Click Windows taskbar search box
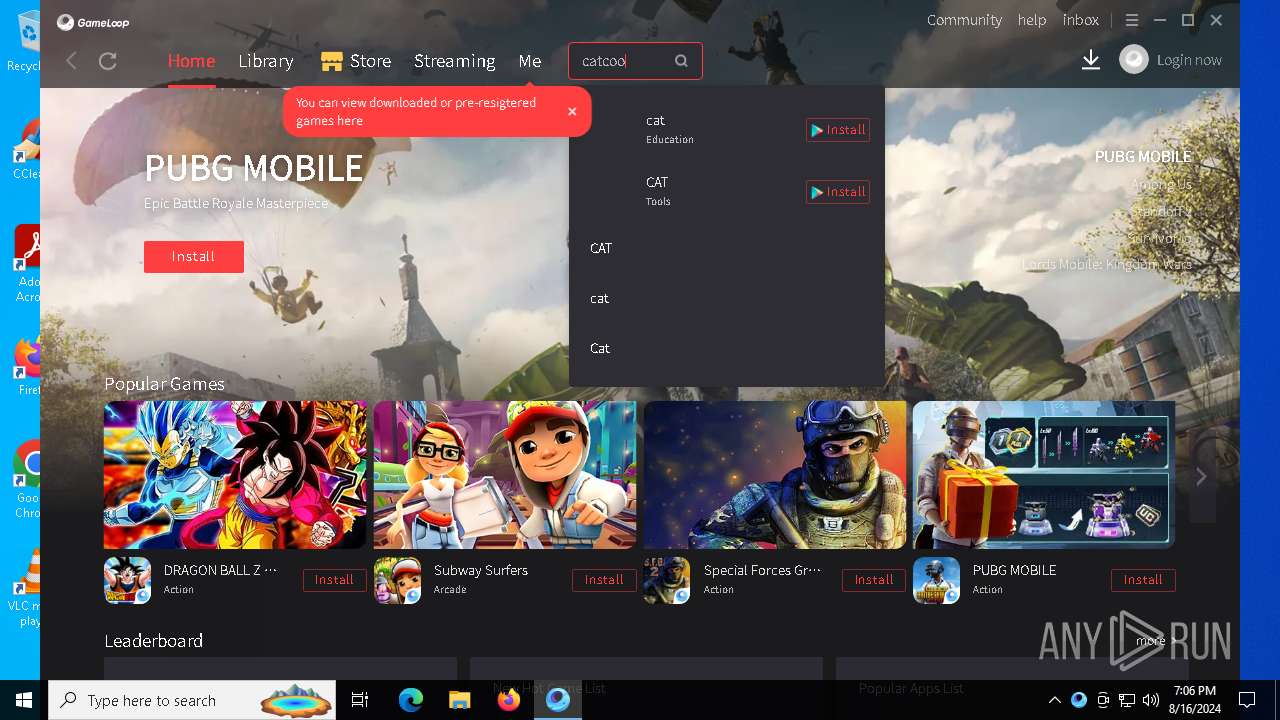 pos(193,700)
